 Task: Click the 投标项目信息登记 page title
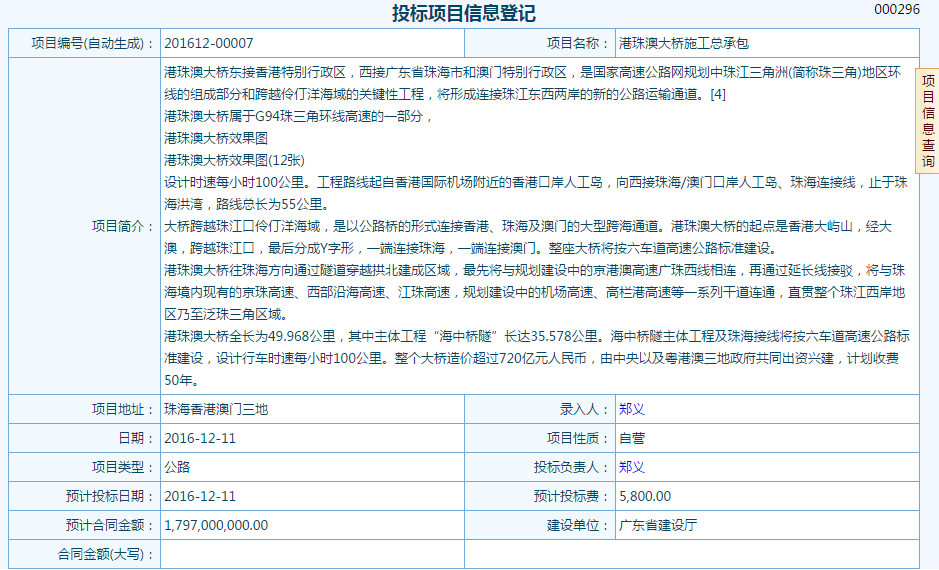click(463, 14)
